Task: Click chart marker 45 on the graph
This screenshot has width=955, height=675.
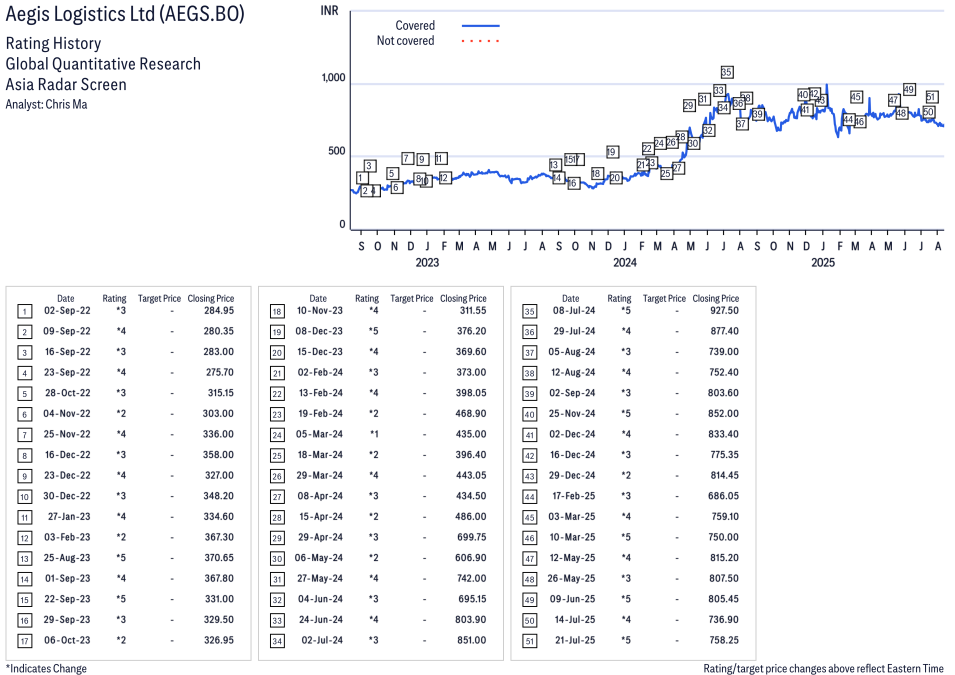Action: [x=856, y=97]
